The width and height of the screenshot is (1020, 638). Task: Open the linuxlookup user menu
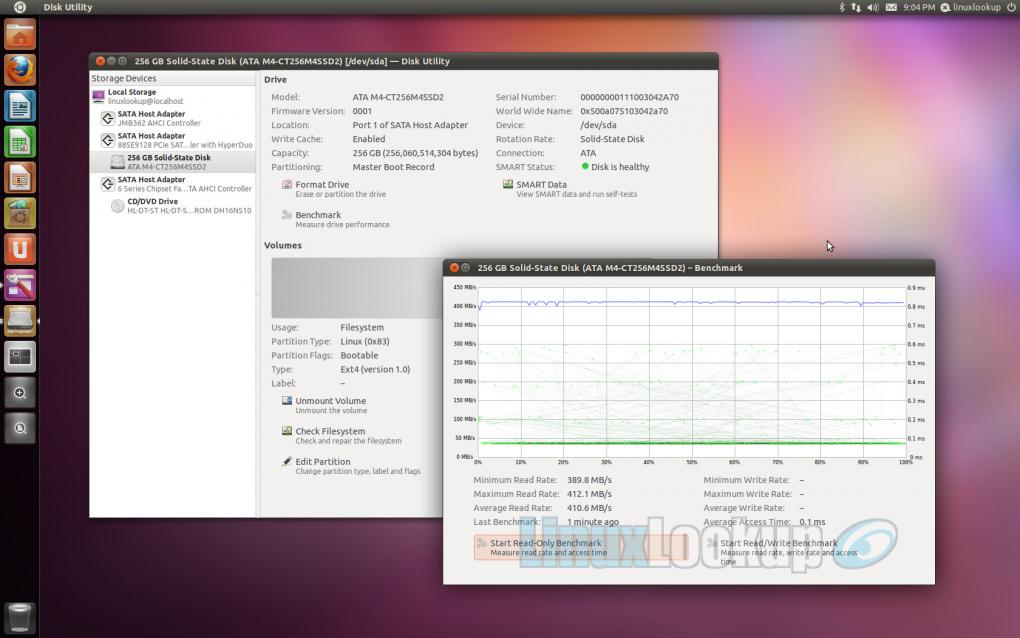click(x=971, y=7)
